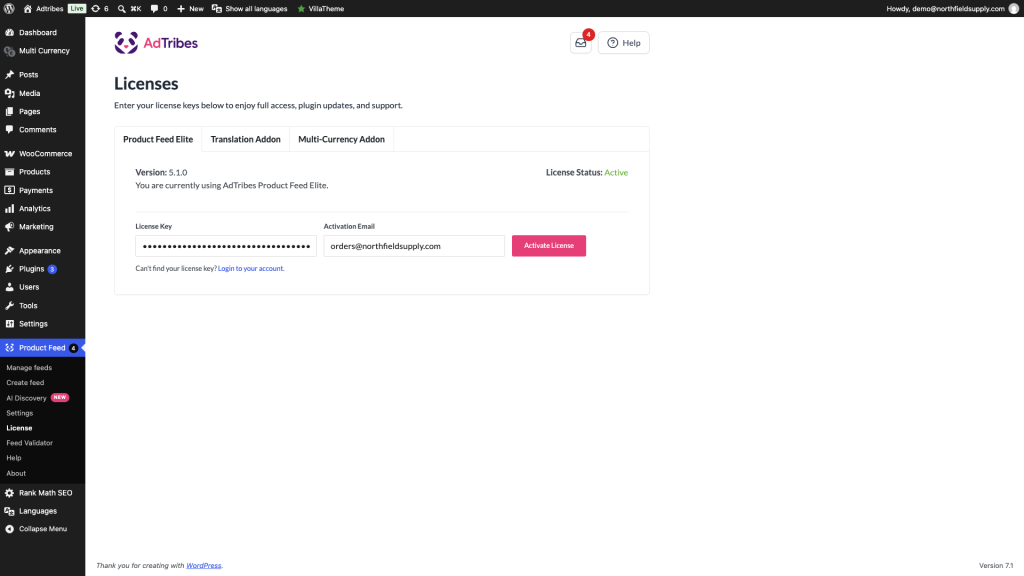Open Product Feed sidebar menu
This screenshot has width=1024, height=576.
[x=42, y=348]
